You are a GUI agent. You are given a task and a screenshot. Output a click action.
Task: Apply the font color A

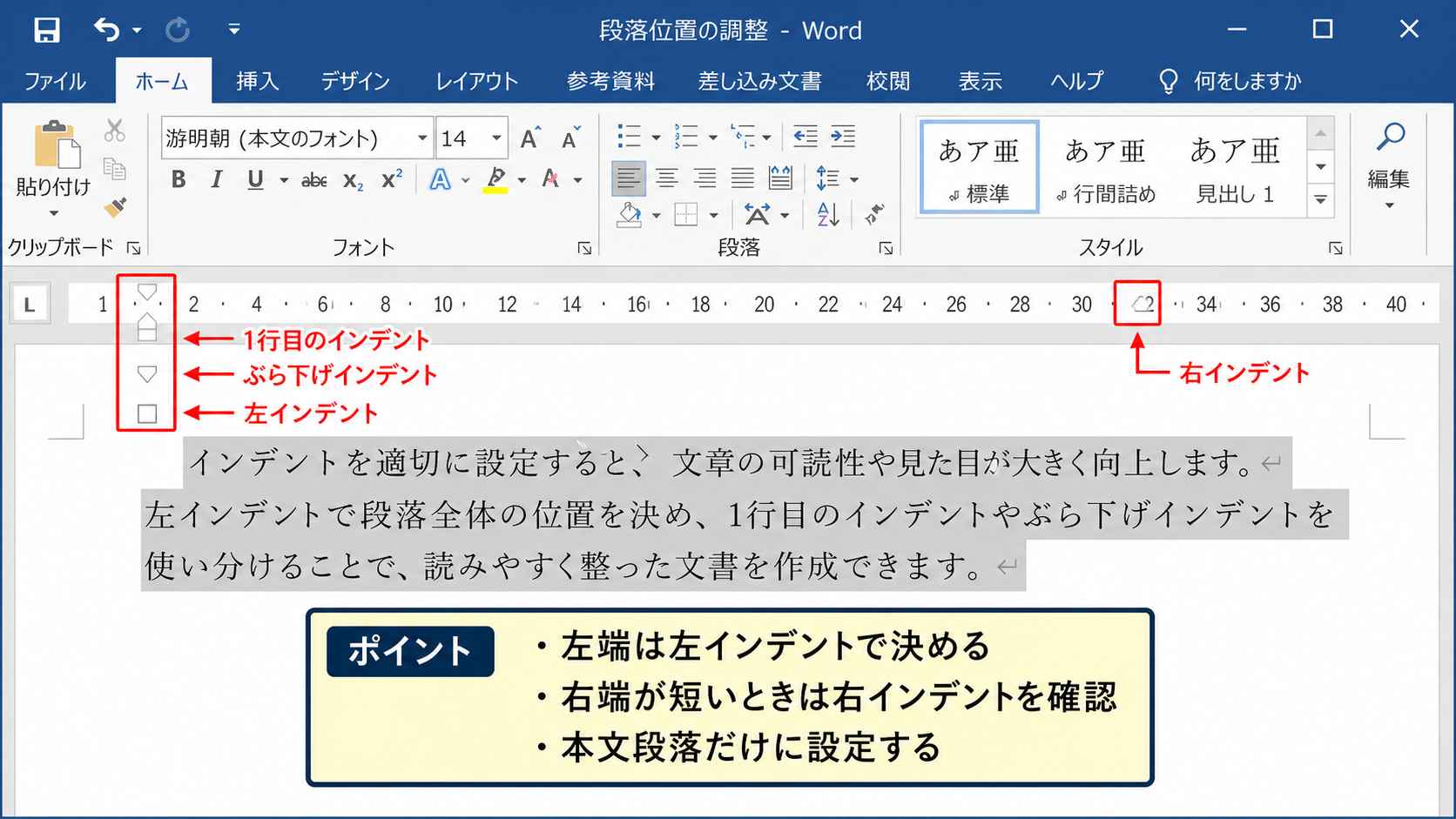[550, 179]
